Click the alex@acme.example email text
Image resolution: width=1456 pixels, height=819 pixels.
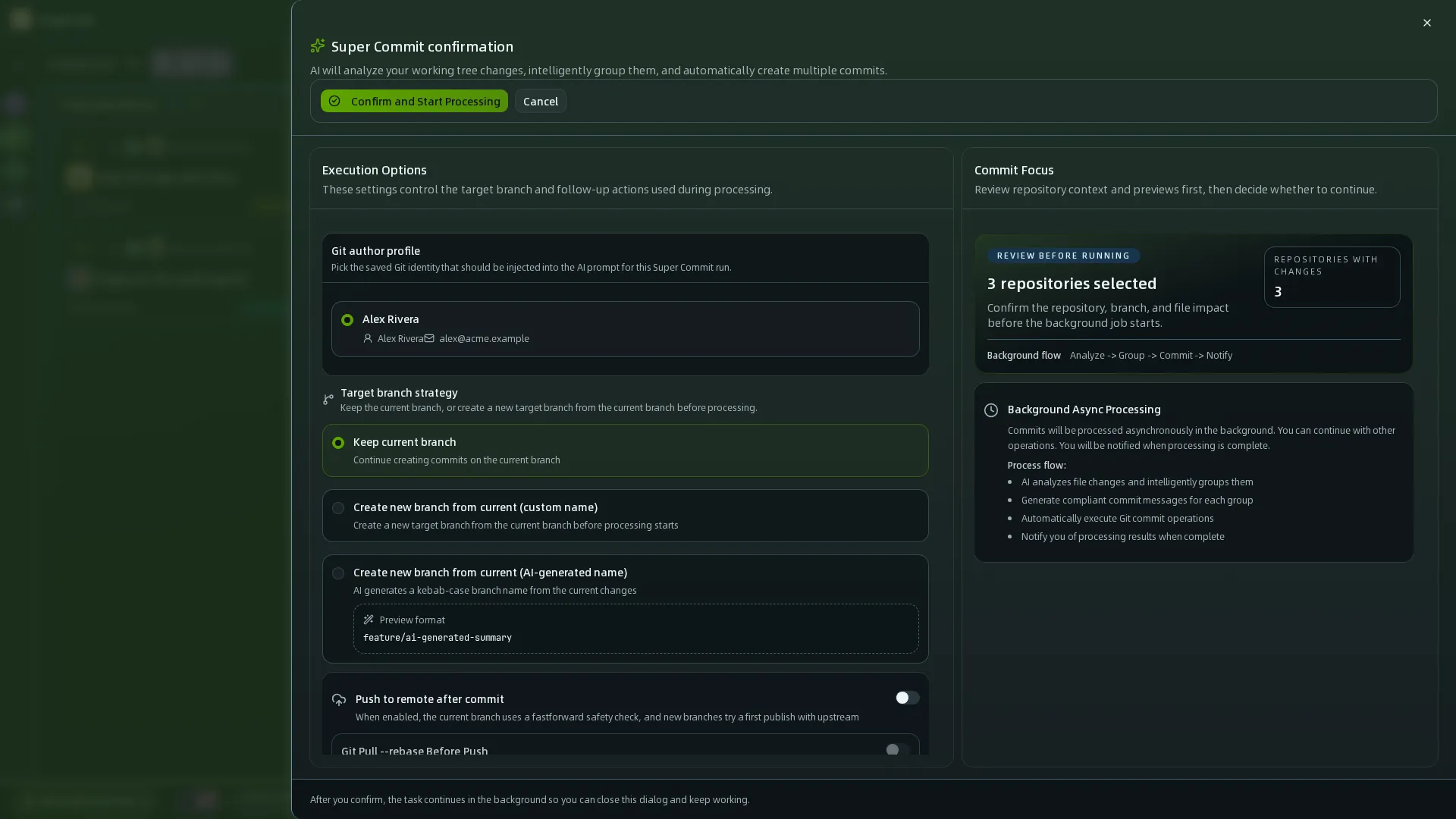coord(484,338)
